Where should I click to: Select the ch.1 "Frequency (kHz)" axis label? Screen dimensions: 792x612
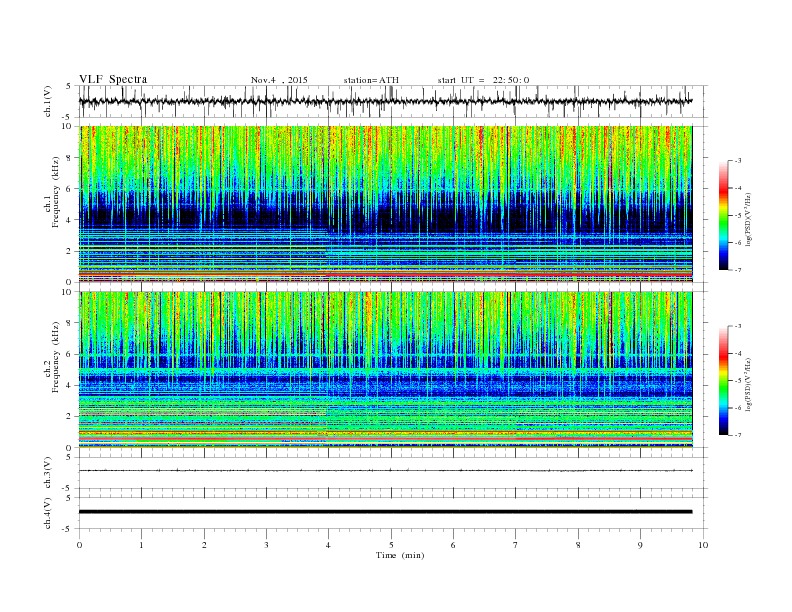point(56,192)
